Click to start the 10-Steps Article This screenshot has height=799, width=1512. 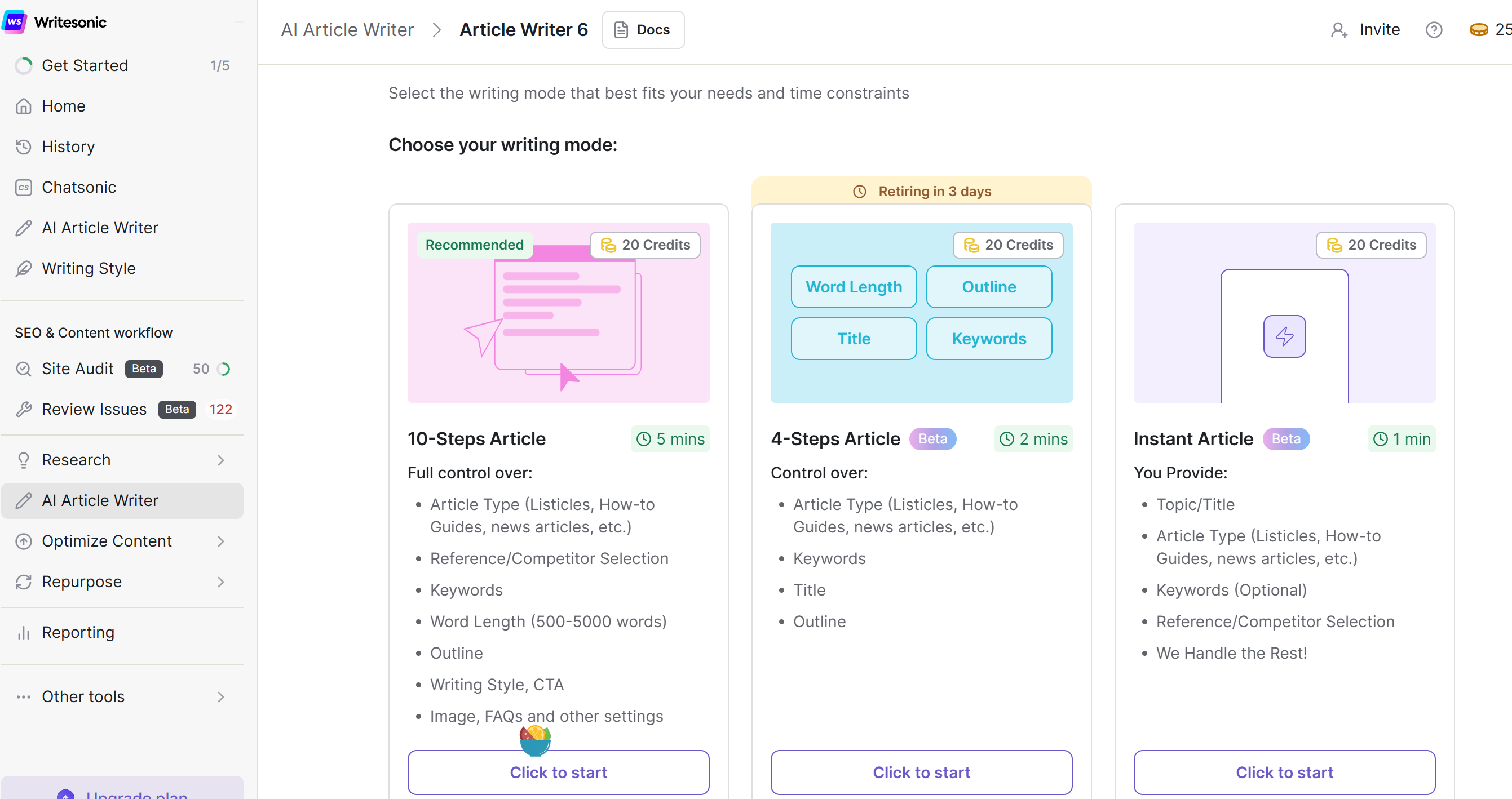558,773
